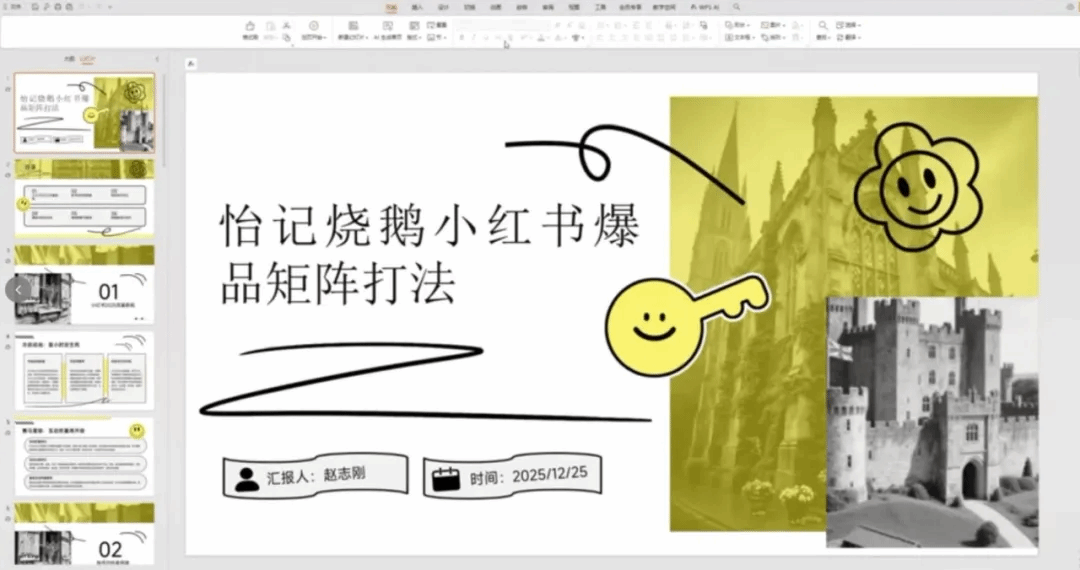This screenshot has height=570, width=1080.
Task: Click the Print Preview icon
Action: [69, 7]
